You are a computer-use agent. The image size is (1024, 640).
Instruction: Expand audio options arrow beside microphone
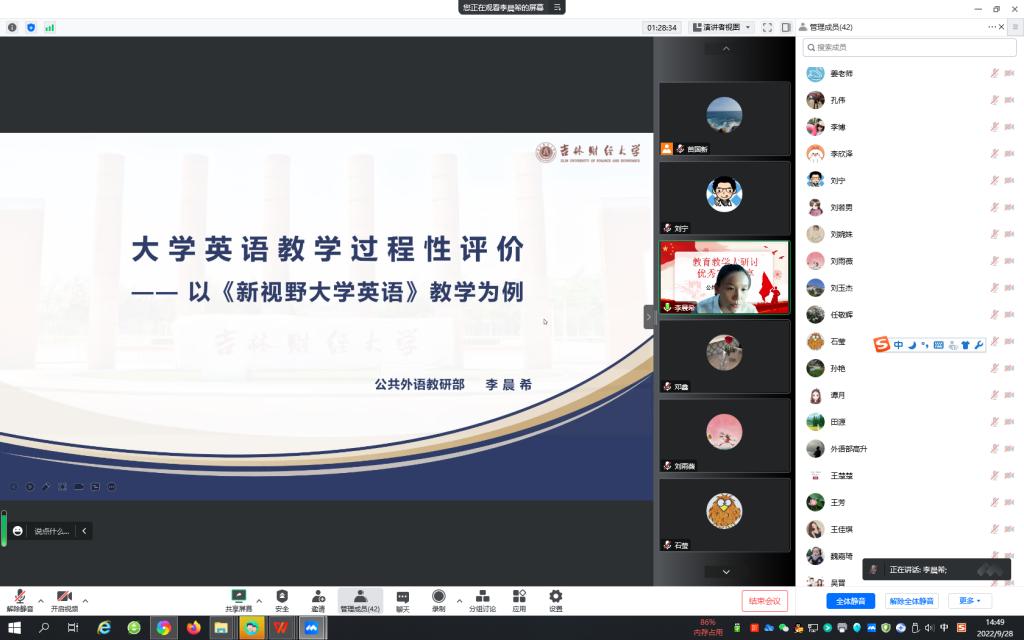[x=41, y=601]
